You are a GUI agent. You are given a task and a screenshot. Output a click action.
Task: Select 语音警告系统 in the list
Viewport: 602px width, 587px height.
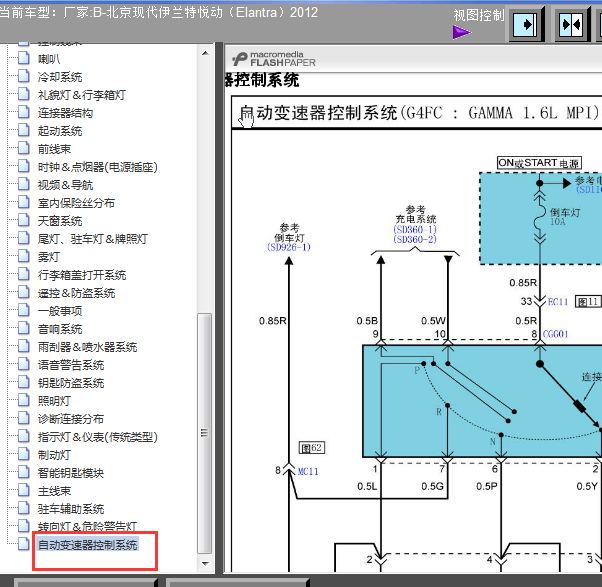(71, 365)
